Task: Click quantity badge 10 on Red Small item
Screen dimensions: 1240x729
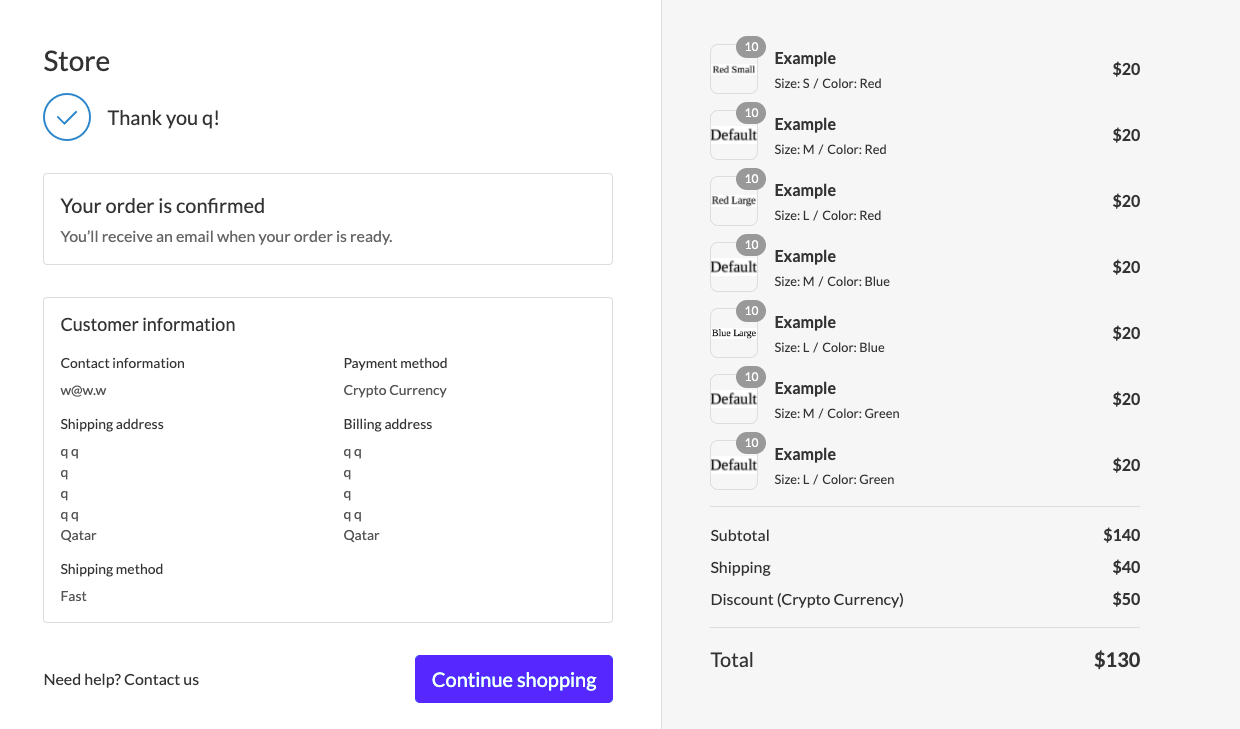Action: click(751, 47)
